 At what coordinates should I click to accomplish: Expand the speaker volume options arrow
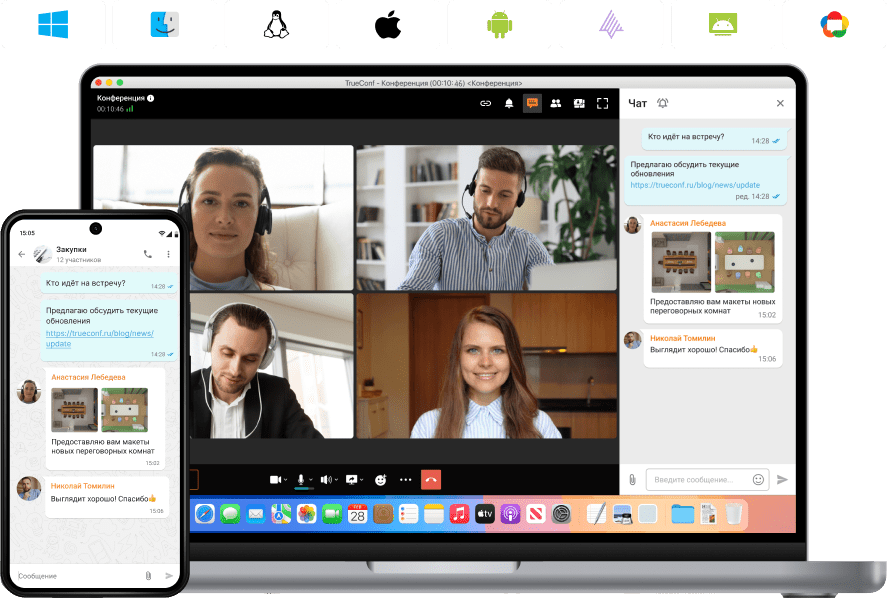point(336,479)
